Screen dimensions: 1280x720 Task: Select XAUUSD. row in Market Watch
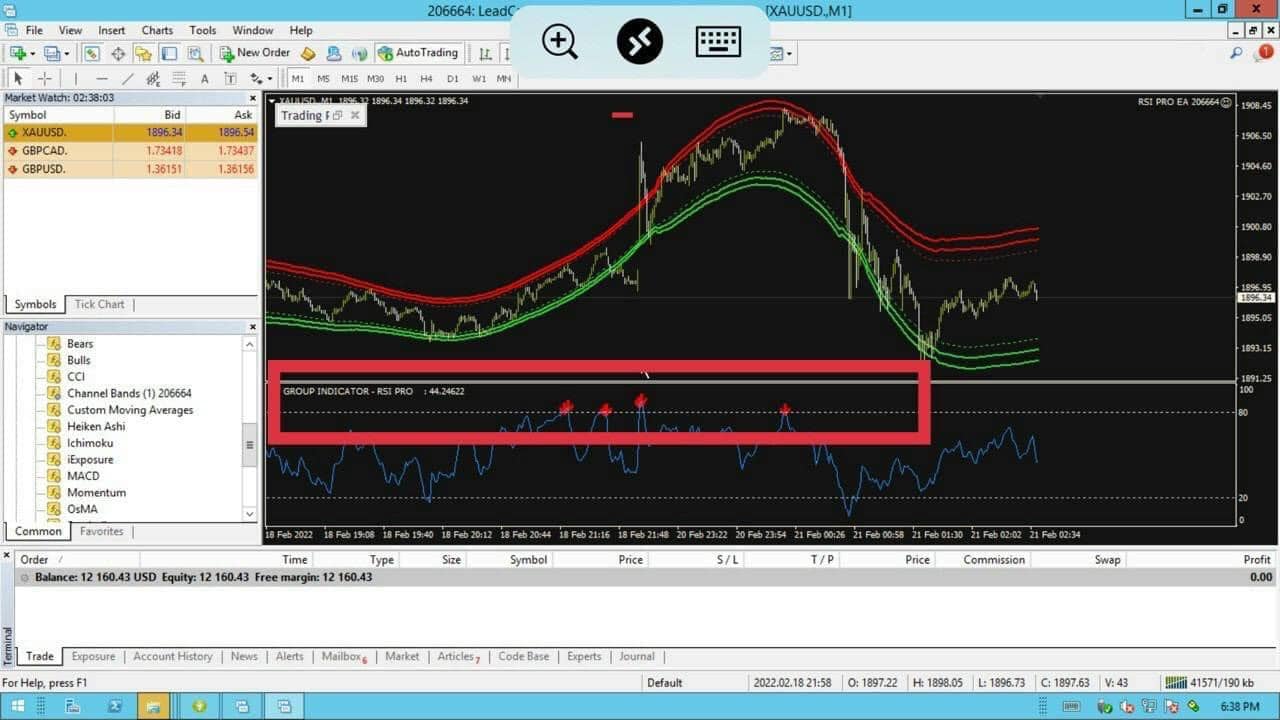pyautogui.click(x=130, y=132)
